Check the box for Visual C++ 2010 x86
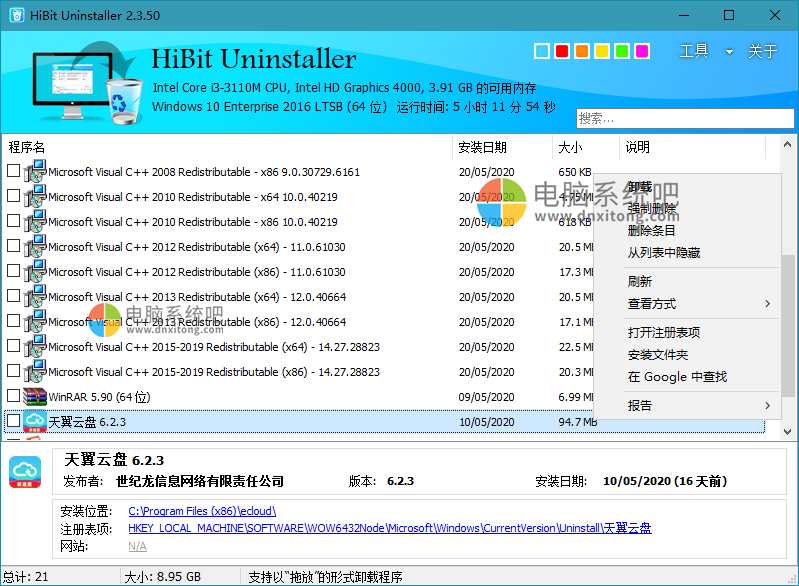799x586 pixels. (14, 221)
